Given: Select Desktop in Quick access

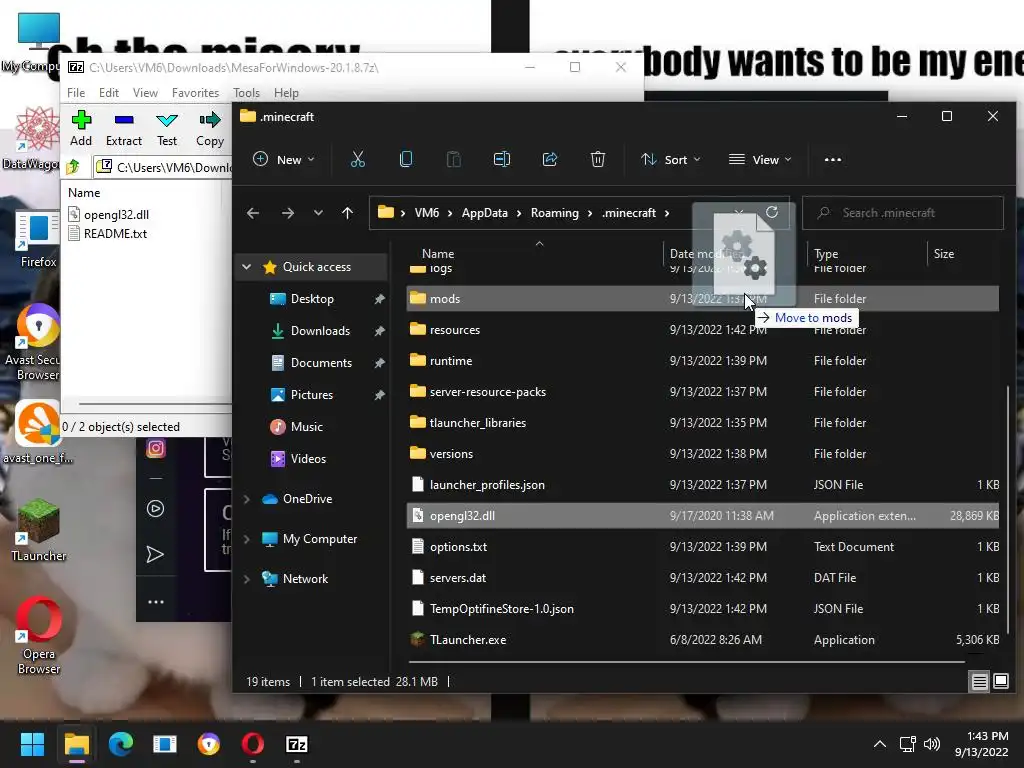Looking at the screenshot, I should (312, 298).
